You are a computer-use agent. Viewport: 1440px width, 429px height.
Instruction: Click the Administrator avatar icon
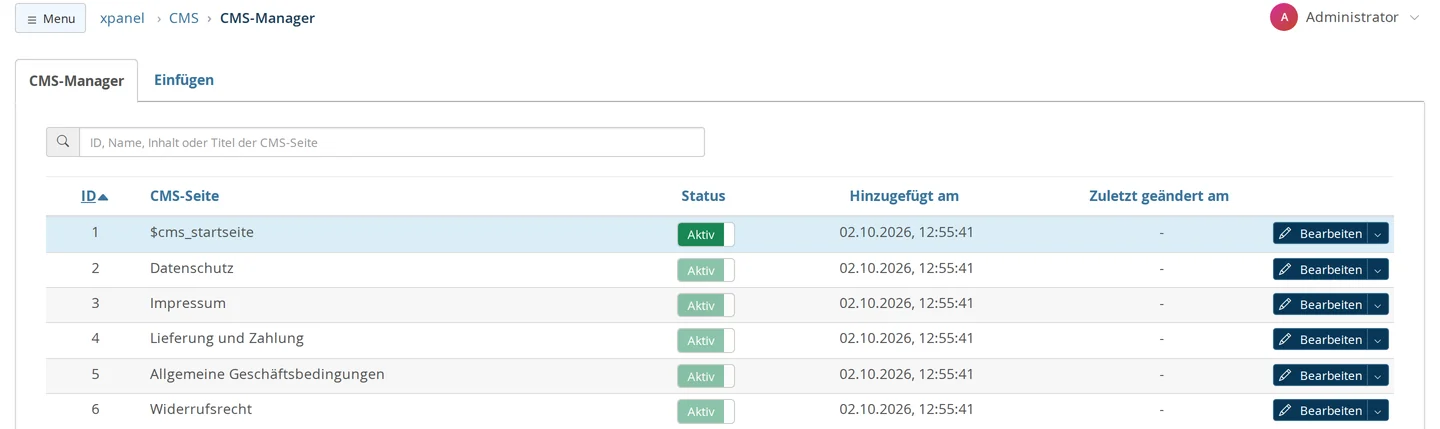pyautogui.click(x=1284, y=17)
